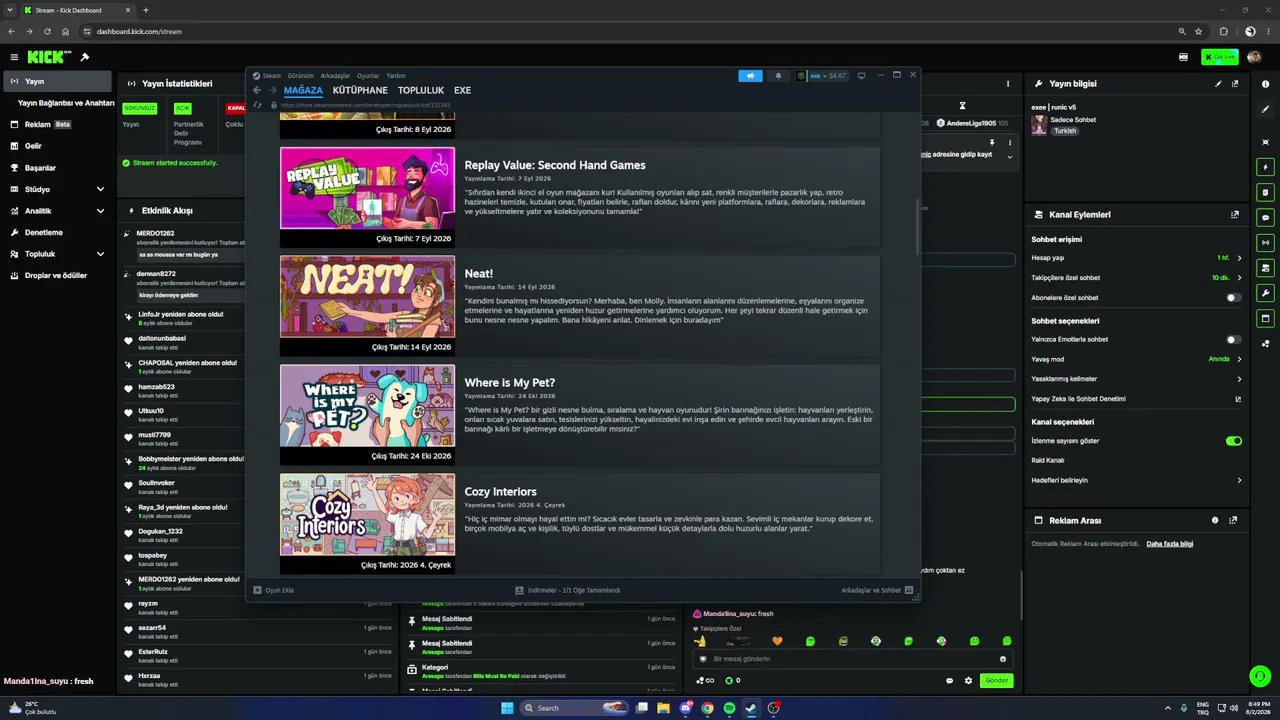This screenshot has width=1280, height=720.
Task: Open Yasaklanmış kelimeler chevron
Action: pyautogui.click(x=1239, y=379)
